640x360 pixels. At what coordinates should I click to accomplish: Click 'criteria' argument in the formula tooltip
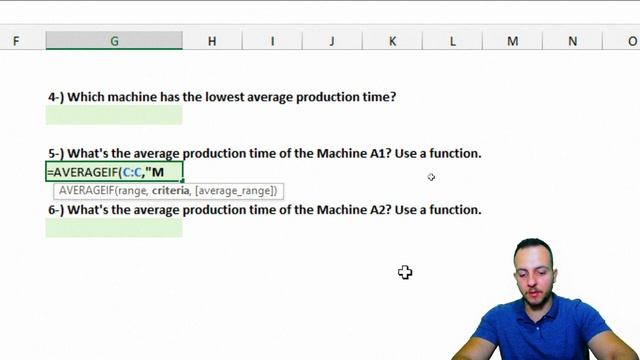171,191
